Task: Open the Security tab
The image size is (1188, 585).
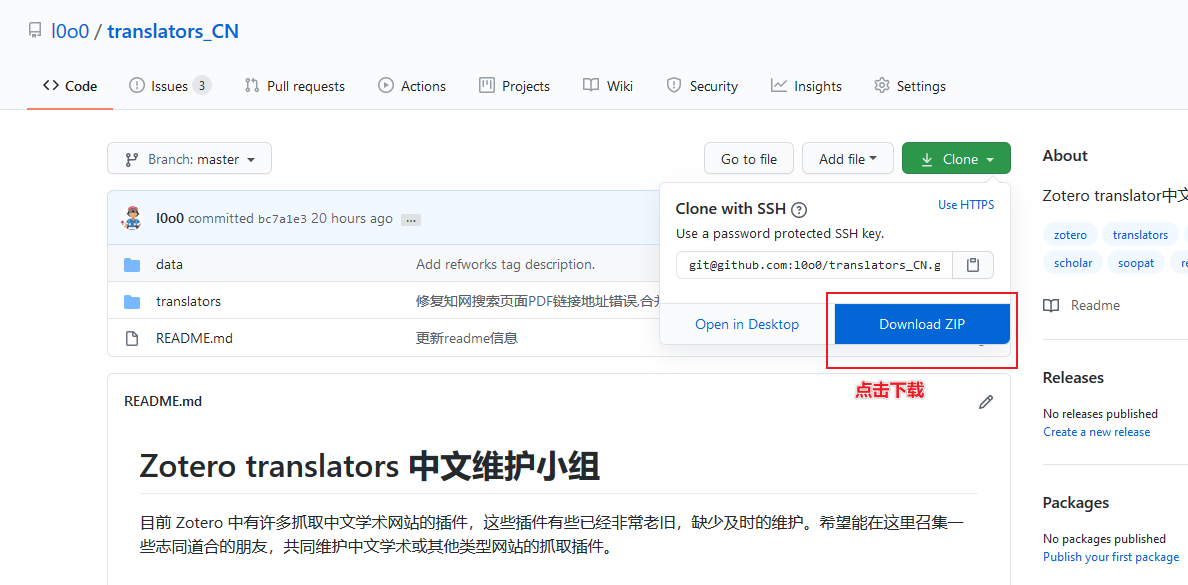Action: point(702,86)
